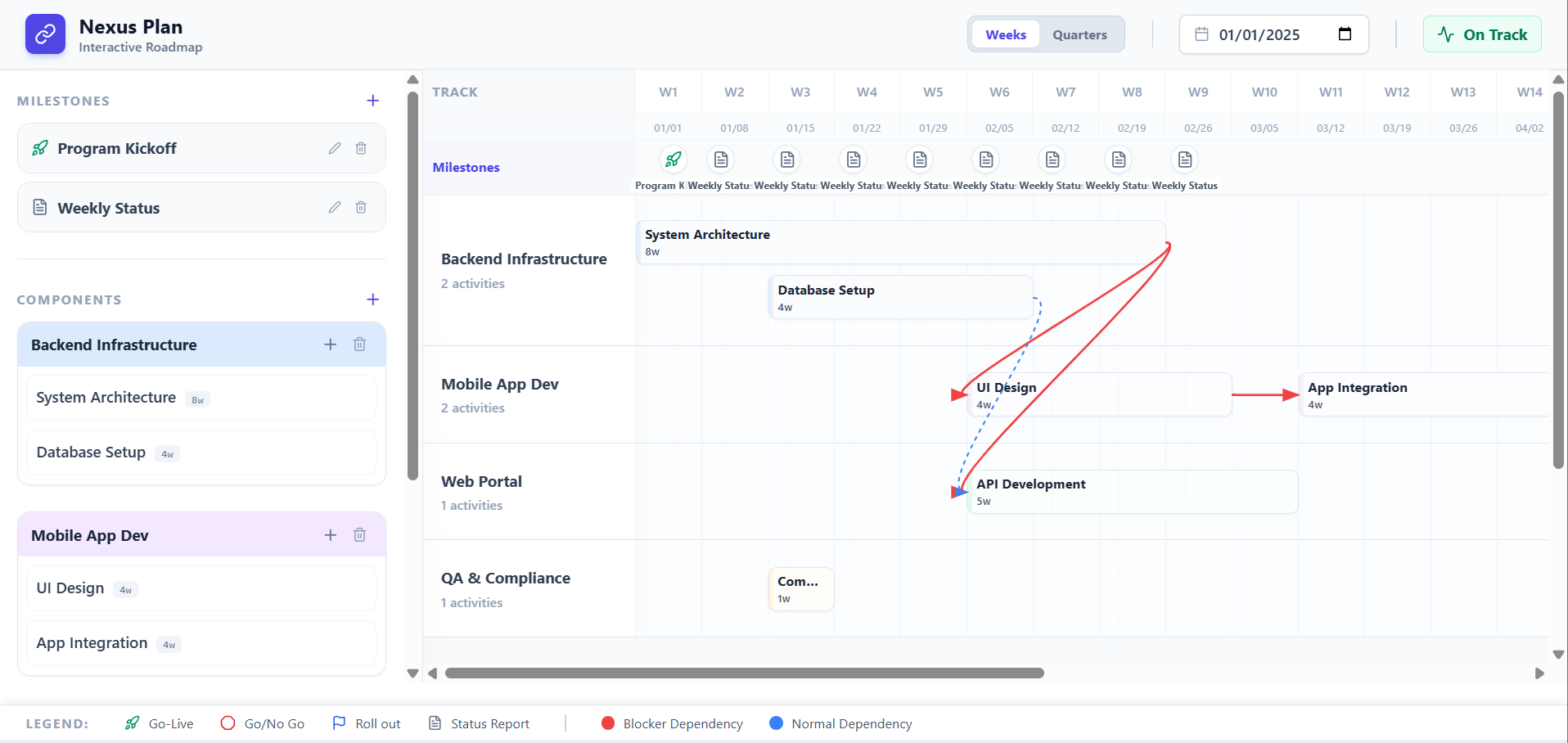This screenshot has width=1568, height=743.
Task: Open the calendar picker icon in date field
Action: 1345,34
